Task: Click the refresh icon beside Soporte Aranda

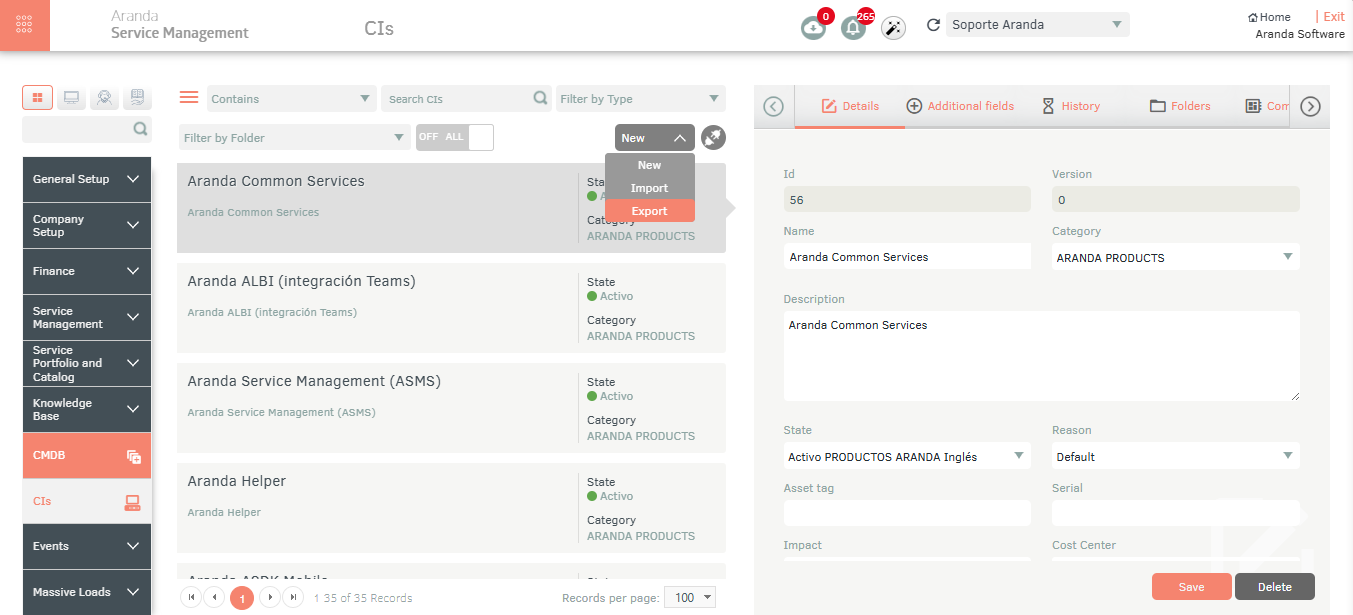Action: click(934, 25)
